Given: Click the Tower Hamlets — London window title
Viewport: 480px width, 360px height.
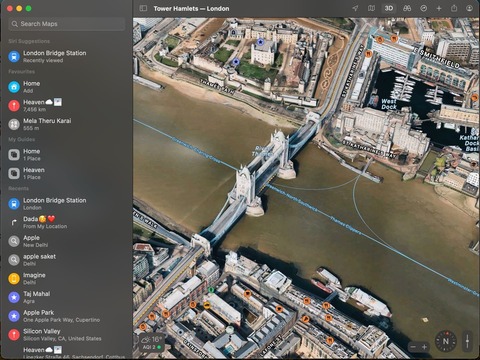Looking at the screenshot, I should [x=191, y=9].
